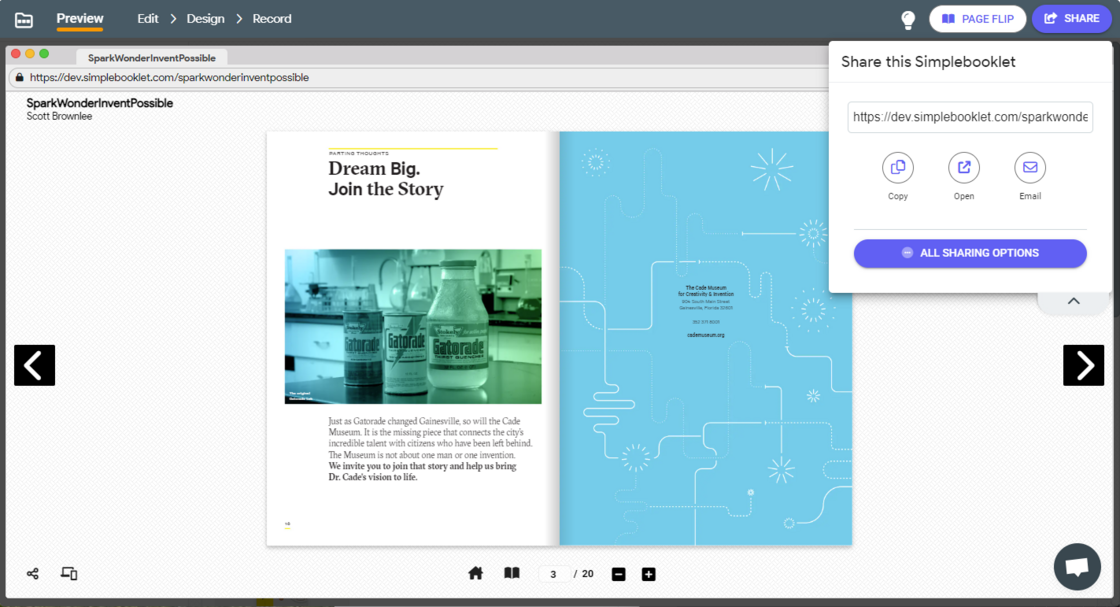
Task: Click the home icon in the bottom toolbar
Action: point(475,573)
